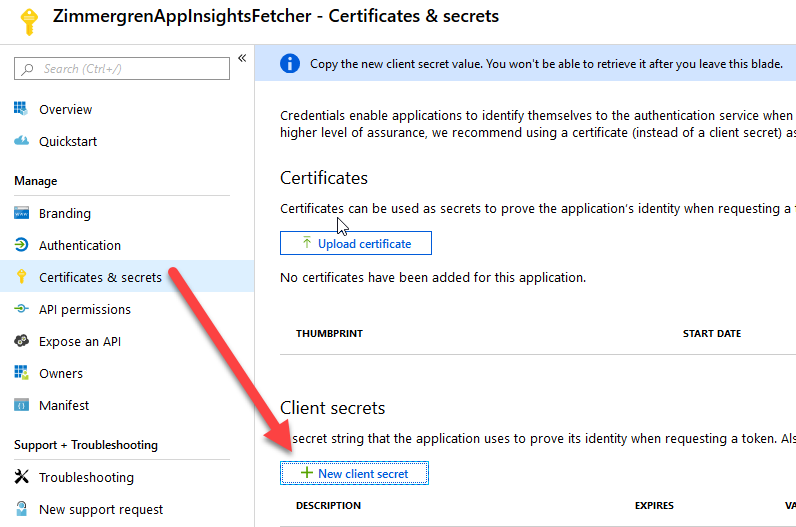796x527 pixels.
Task: Click the Overview icon in sidebar
Action: [x=21, y=109]
